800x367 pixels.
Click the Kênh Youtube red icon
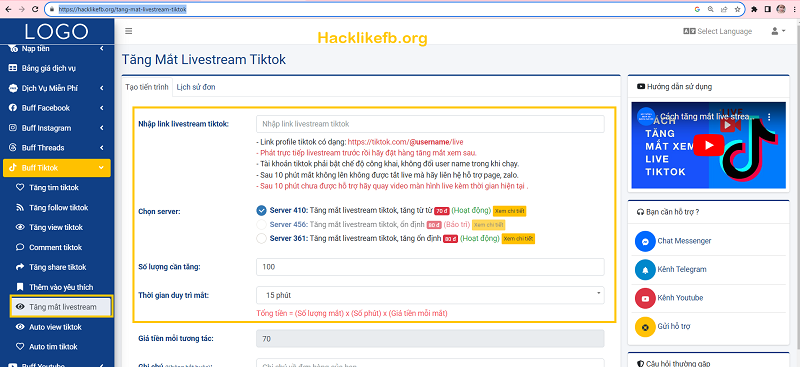645,298
